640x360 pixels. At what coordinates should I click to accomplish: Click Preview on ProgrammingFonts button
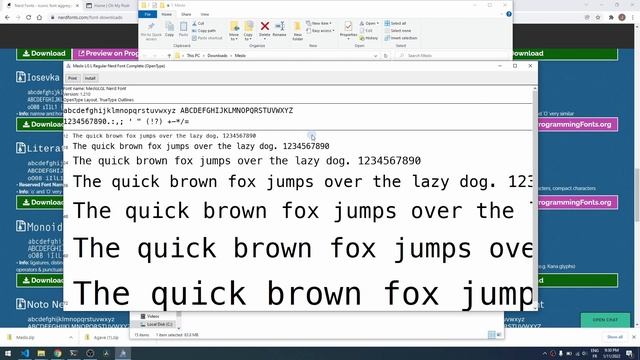[x=107, y=53]
